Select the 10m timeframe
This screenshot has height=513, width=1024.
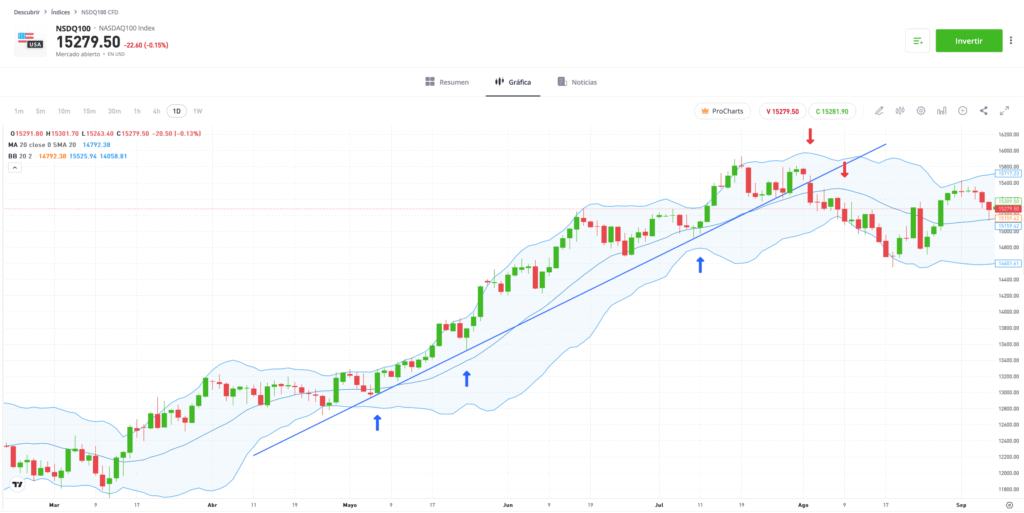tap(63, 111)
